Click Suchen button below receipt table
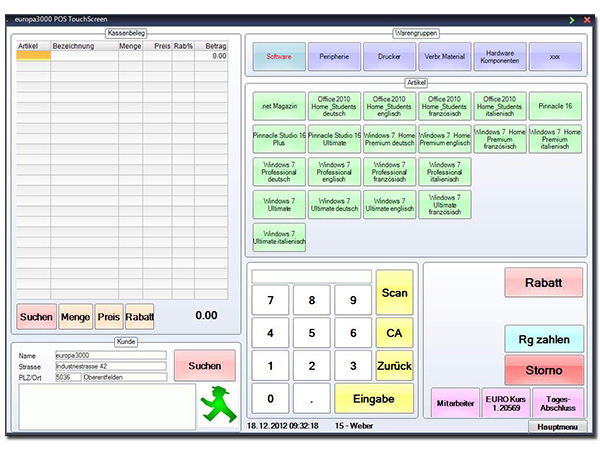 (x=36, y=317)
